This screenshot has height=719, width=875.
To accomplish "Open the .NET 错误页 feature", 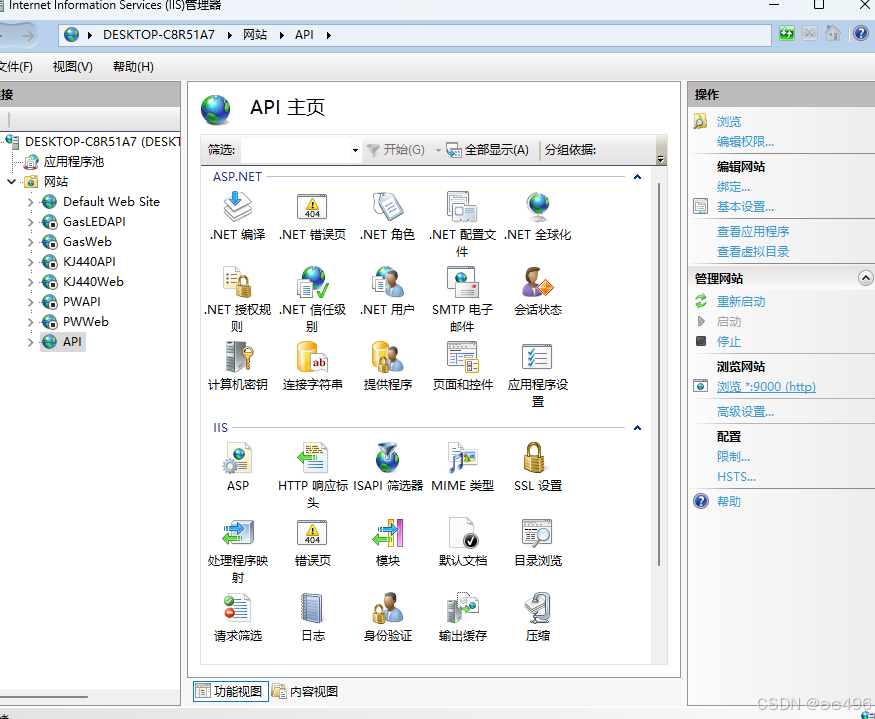I will (x=312, y=216).
